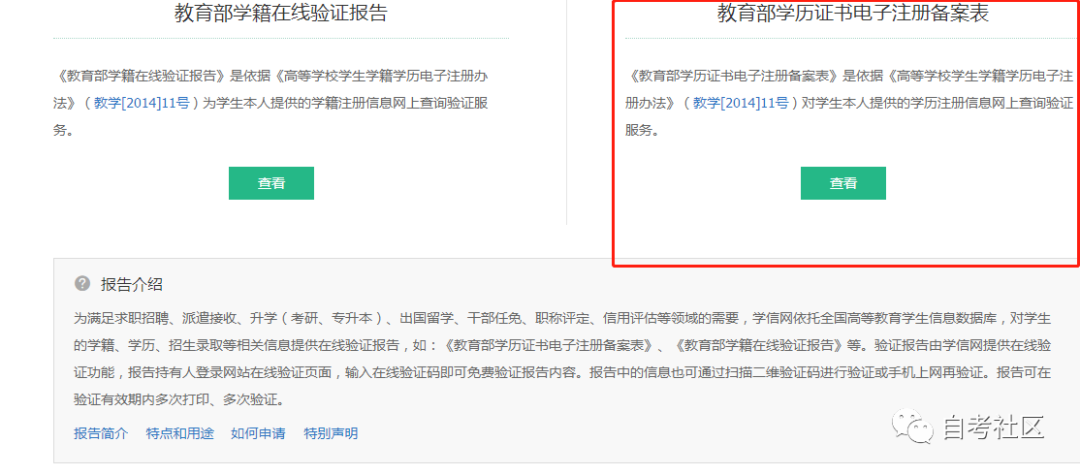Open 教学[2014]11号 link in the 学籍 report description

click(141, 102)
